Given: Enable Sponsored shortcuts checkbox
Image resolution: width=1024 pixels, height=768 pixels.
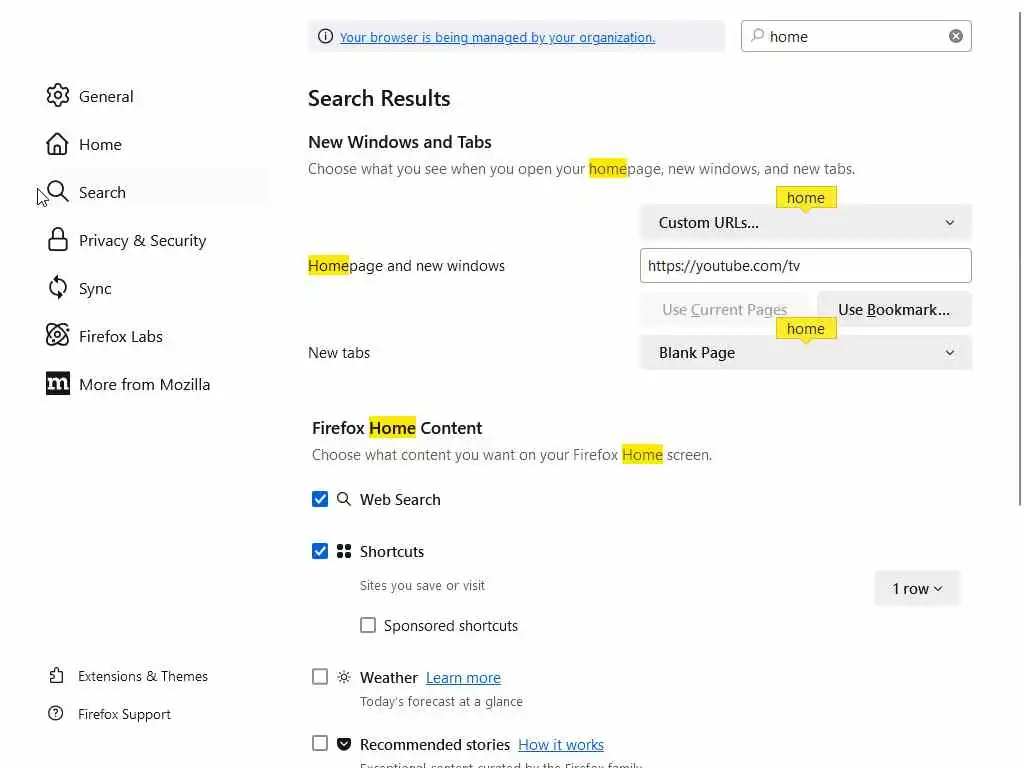Looking at the screenshot, I should point(368,625).
